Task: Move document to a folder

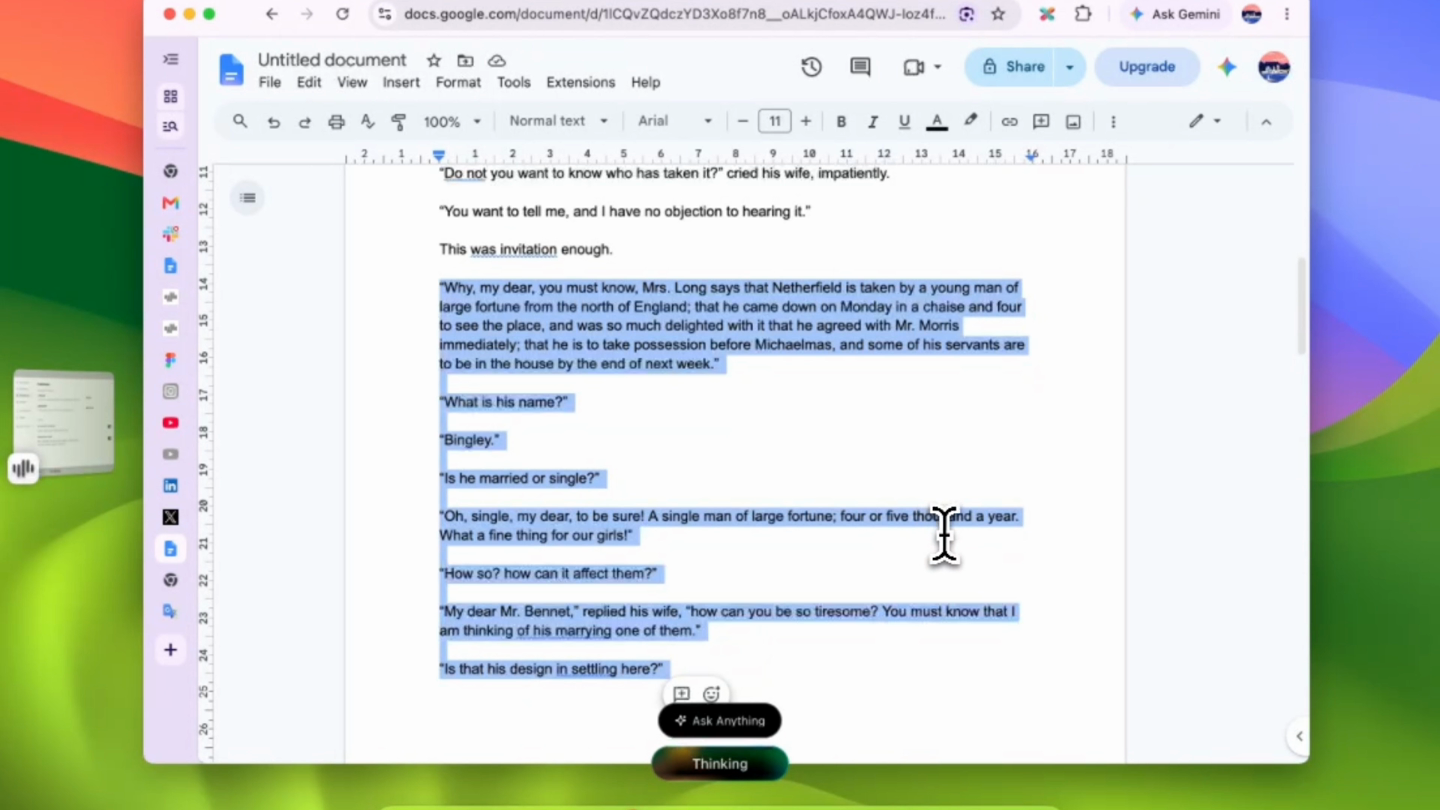Action: (x=465, y=61)
